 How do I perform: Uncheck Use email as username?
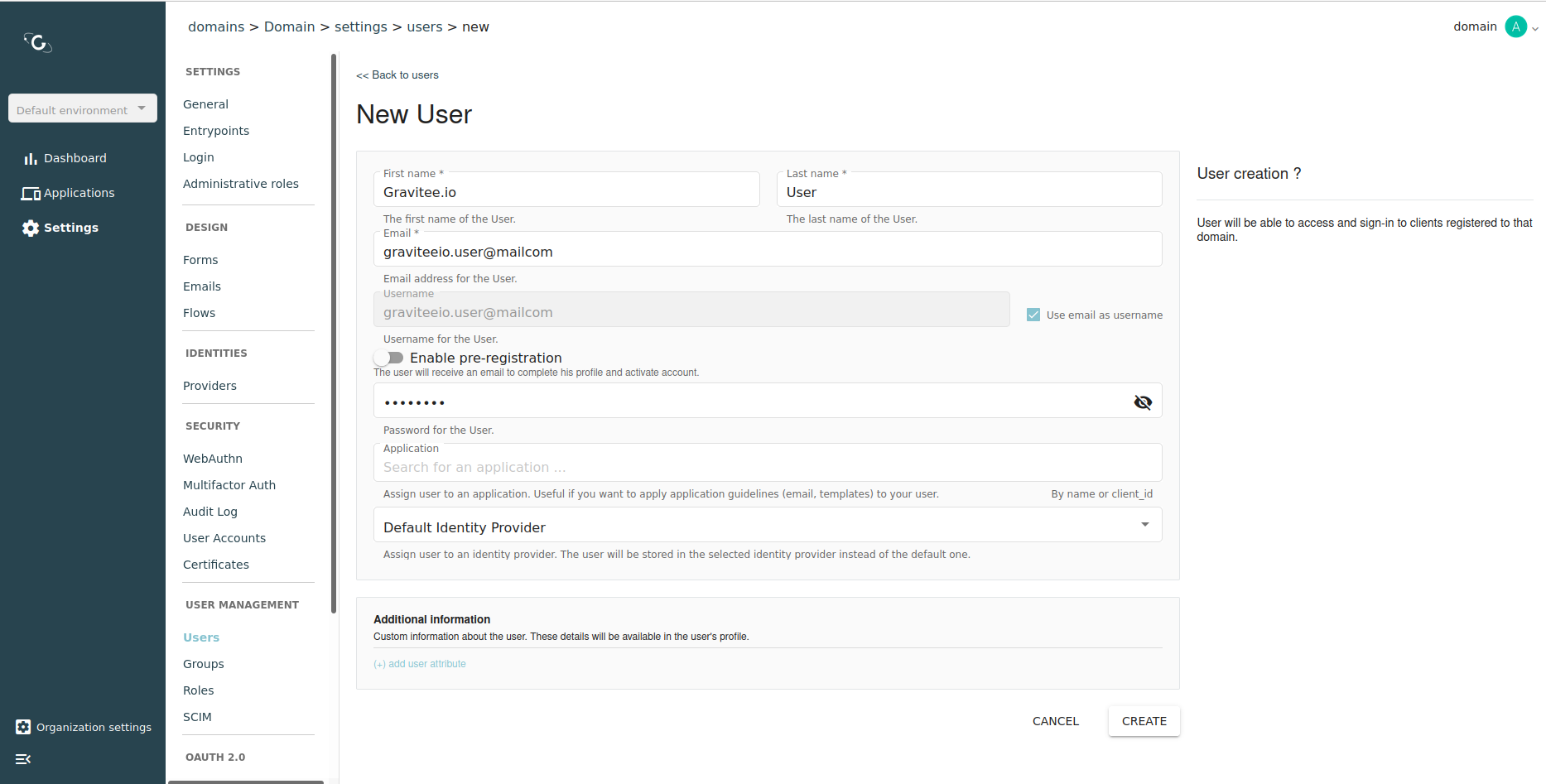pos(1033,315)
